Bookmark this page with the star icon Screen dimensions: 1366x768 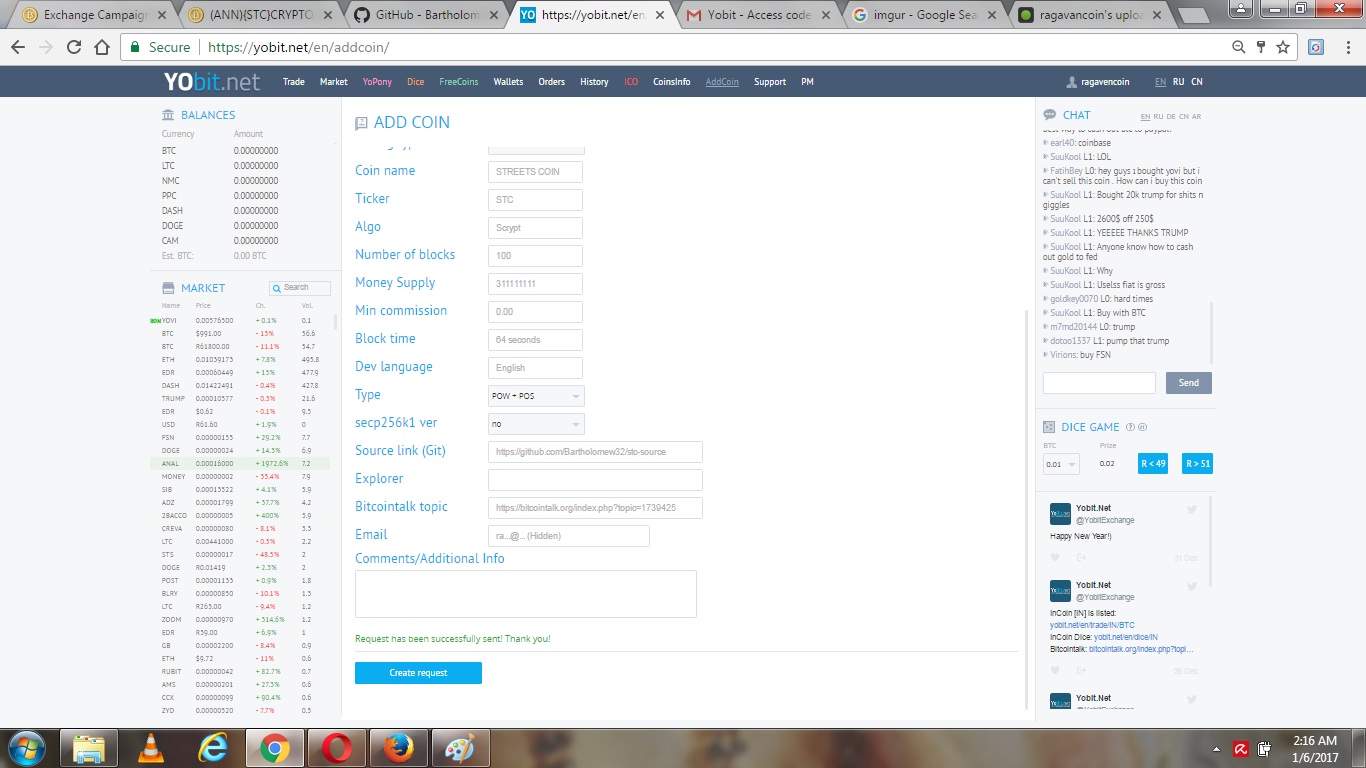[1283, 47]
